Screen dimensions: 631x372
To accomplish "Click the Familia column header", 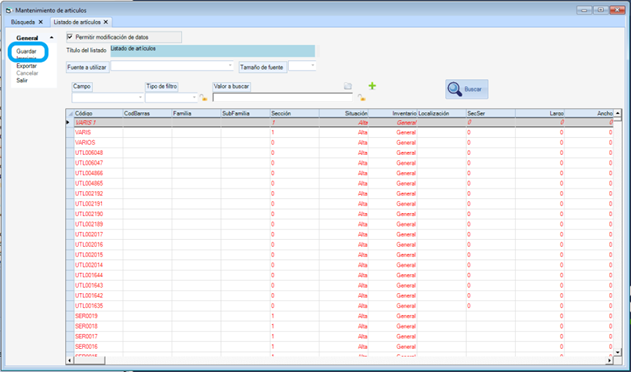I will [x=196, y=114].
